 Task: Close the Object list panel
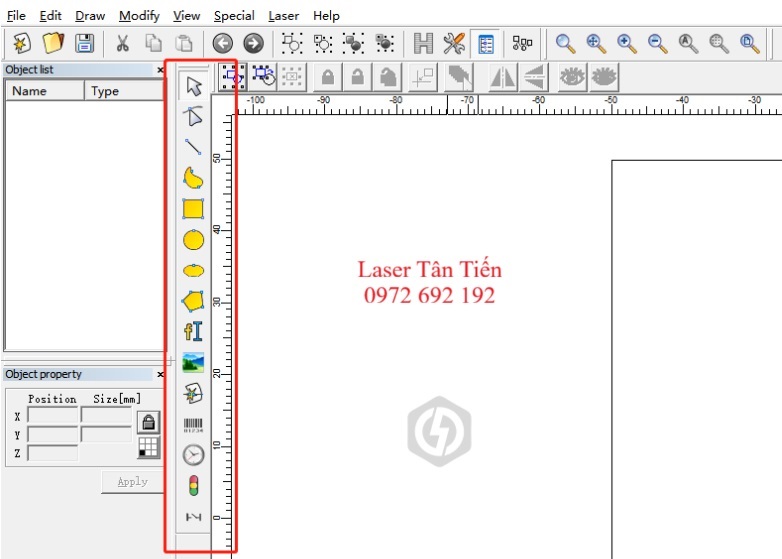point(160,70)
